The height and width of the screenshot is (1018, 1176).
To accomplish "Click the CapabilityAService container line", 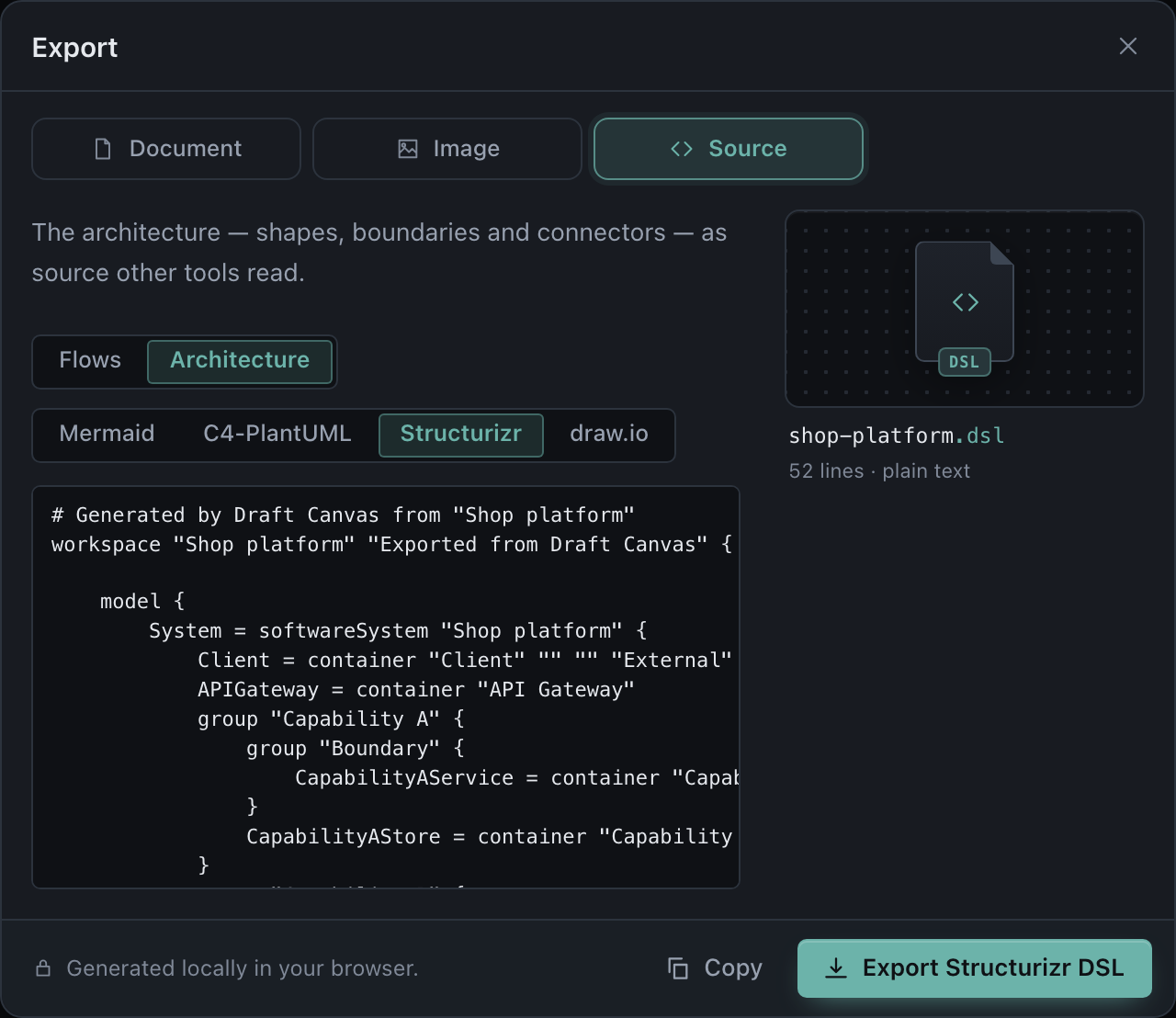I will pos(516,778).
